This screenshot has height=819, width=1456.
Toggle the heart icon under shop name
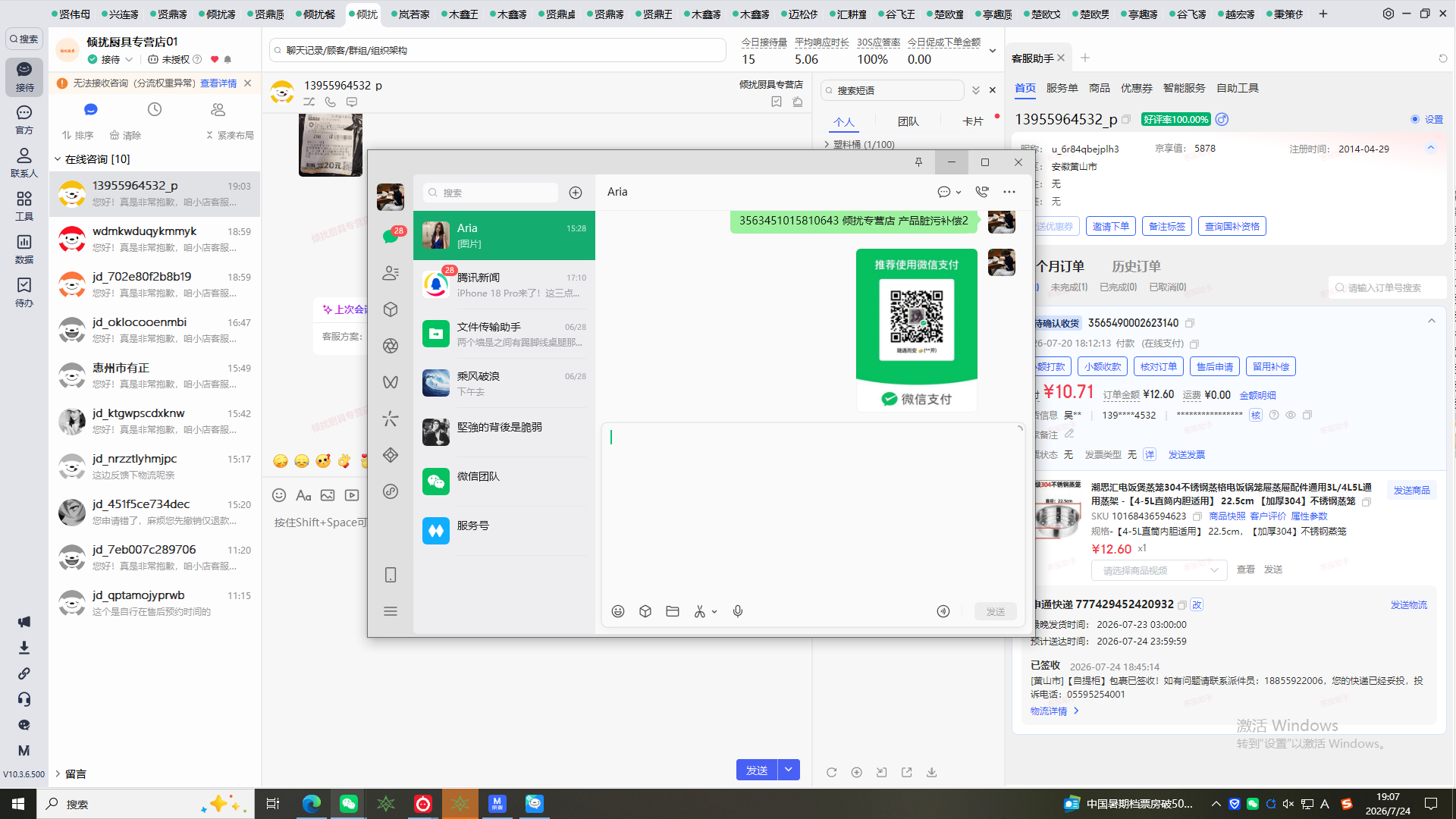(x=215, y=59)
